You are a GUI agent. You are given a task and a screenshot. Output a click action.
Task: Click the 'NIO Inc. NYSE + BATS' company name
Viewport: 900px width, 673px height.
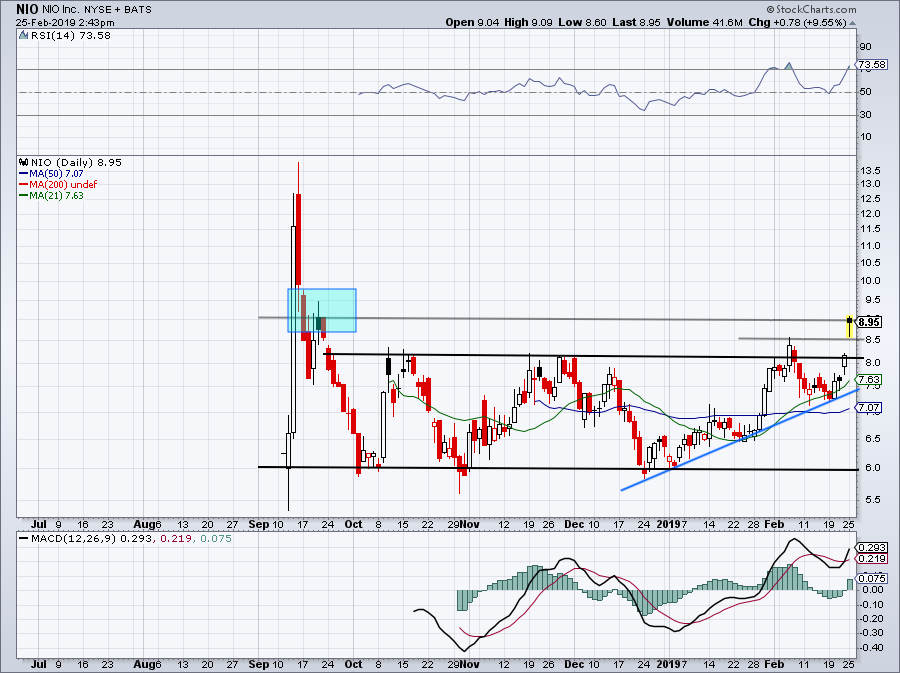tap(97, 10)
